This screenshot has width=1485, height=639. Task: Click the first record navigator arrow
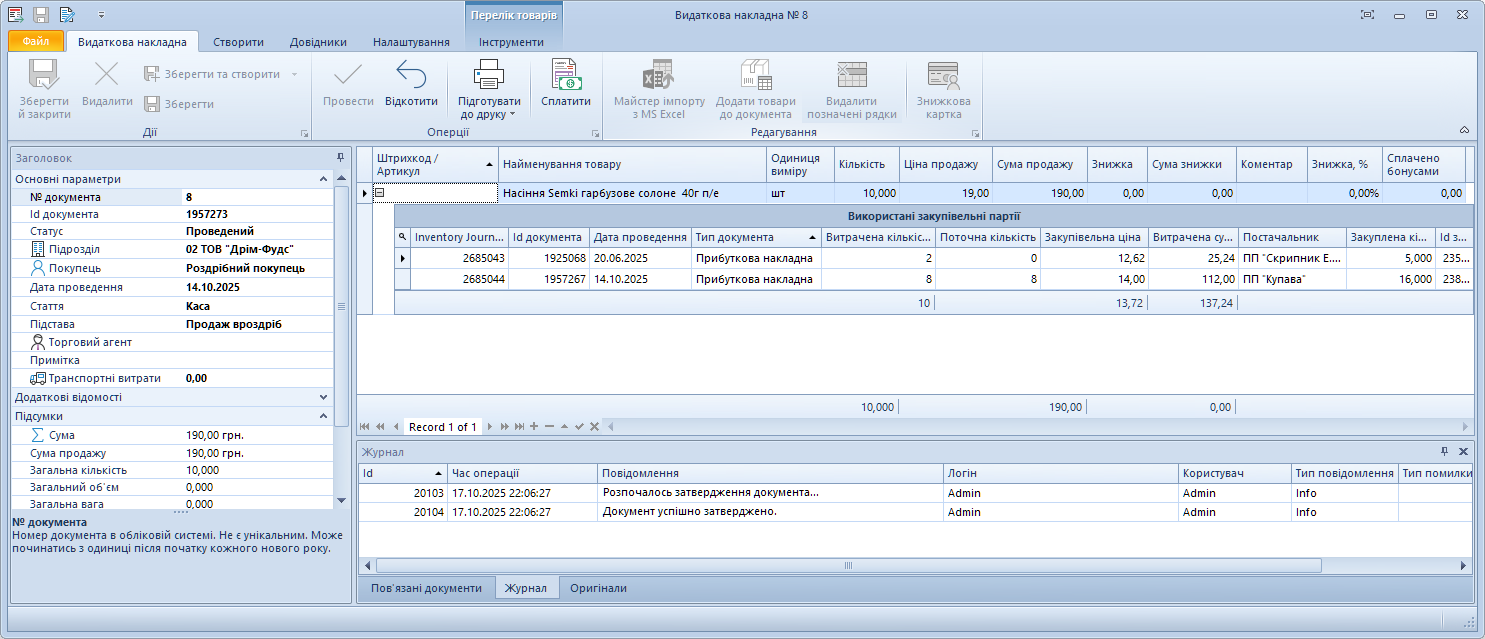pos(365,427)
